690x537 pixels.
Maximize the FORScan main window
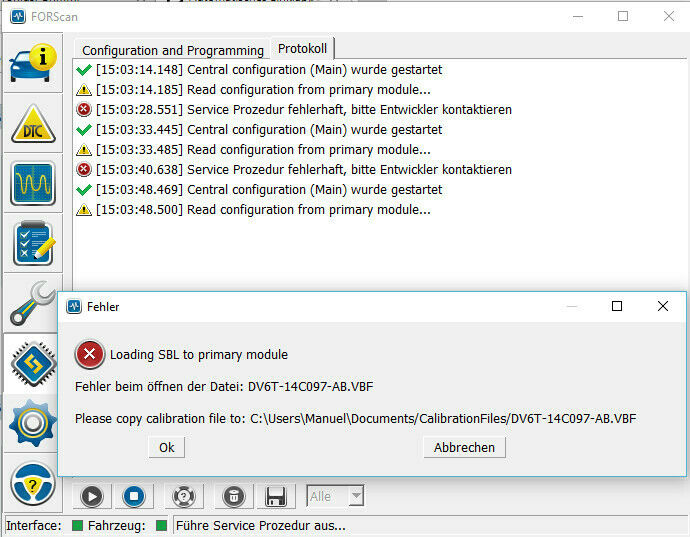pos(623,17)
